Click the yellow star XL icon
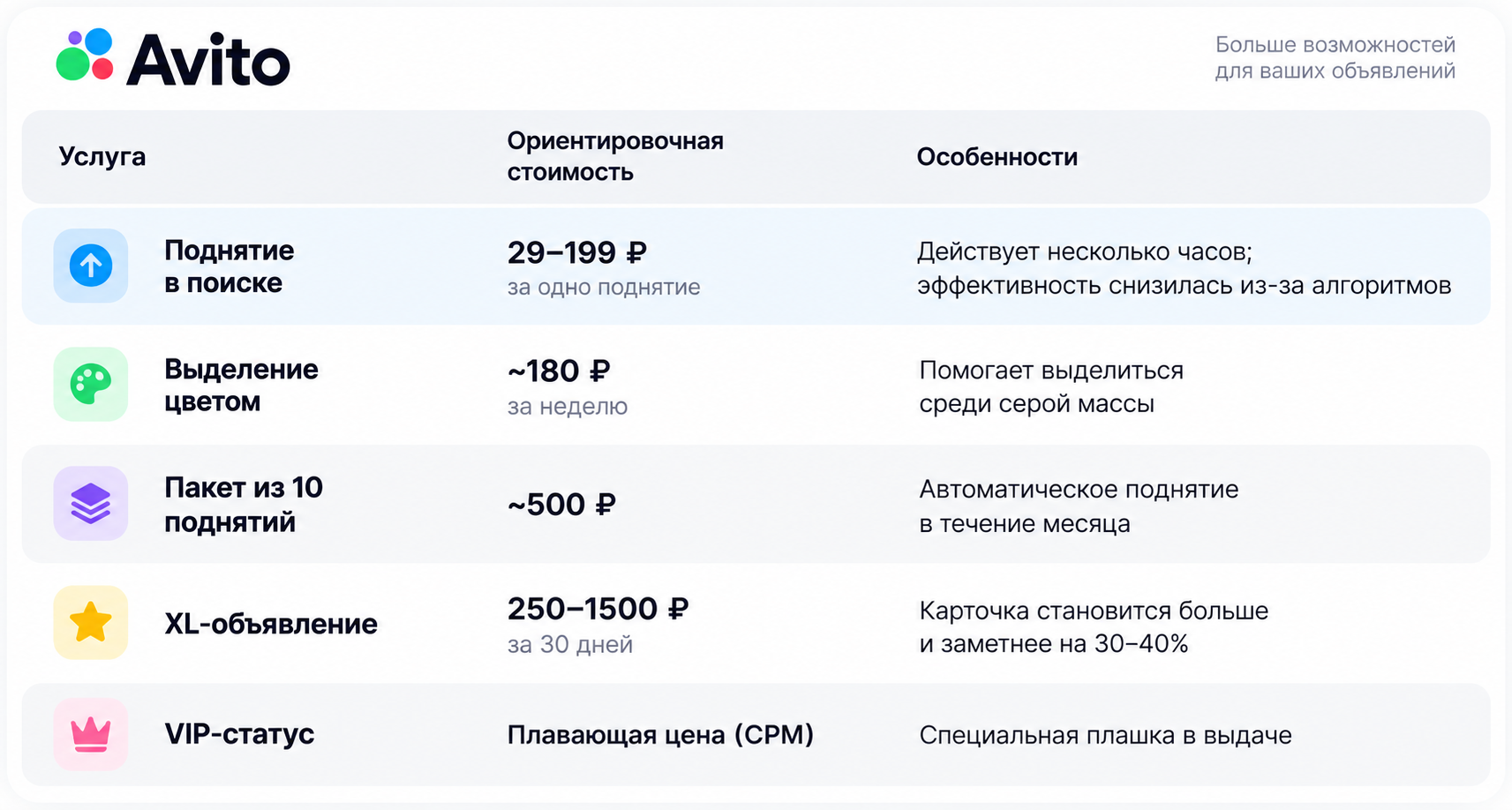Viewport: 1512px width, 810px height. click(x=91, y=622)
